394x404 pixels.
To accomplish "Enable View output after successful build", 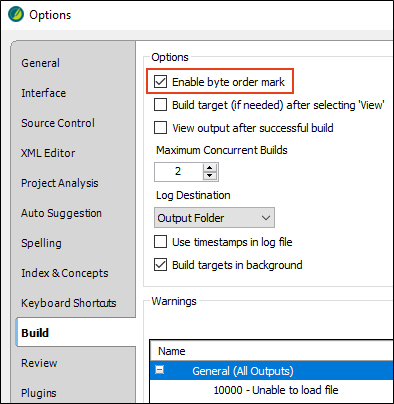I will pyautogui.click(x=160, y=128).
